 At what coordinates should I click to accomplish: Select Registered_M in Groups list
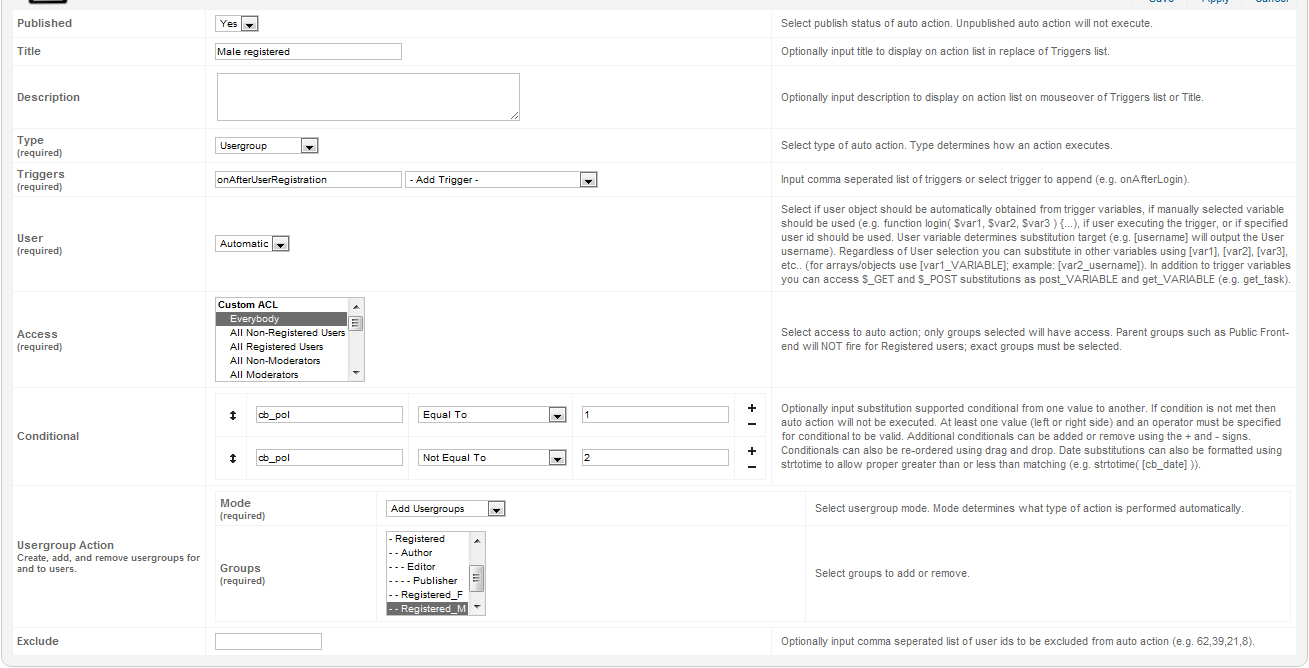click(427, 608)
